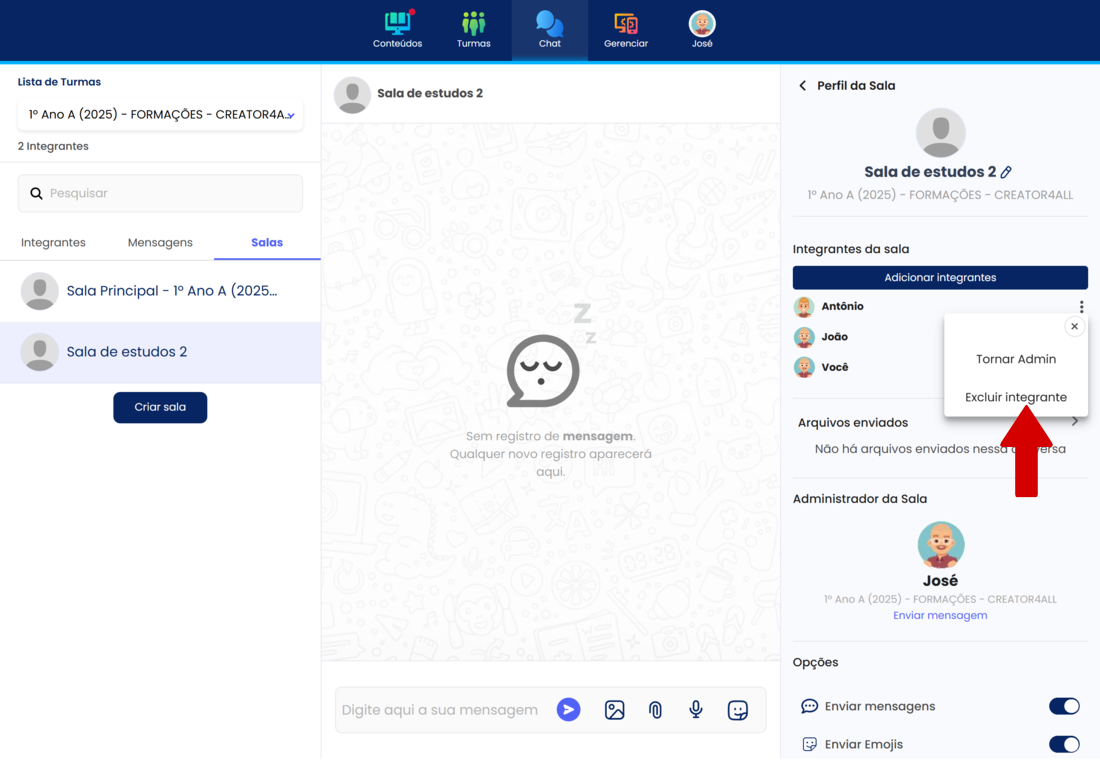The height and width of the screenshot is (762, 1100).
Task: Toggle the Enviar Emojis switch
Action: 1063,744
